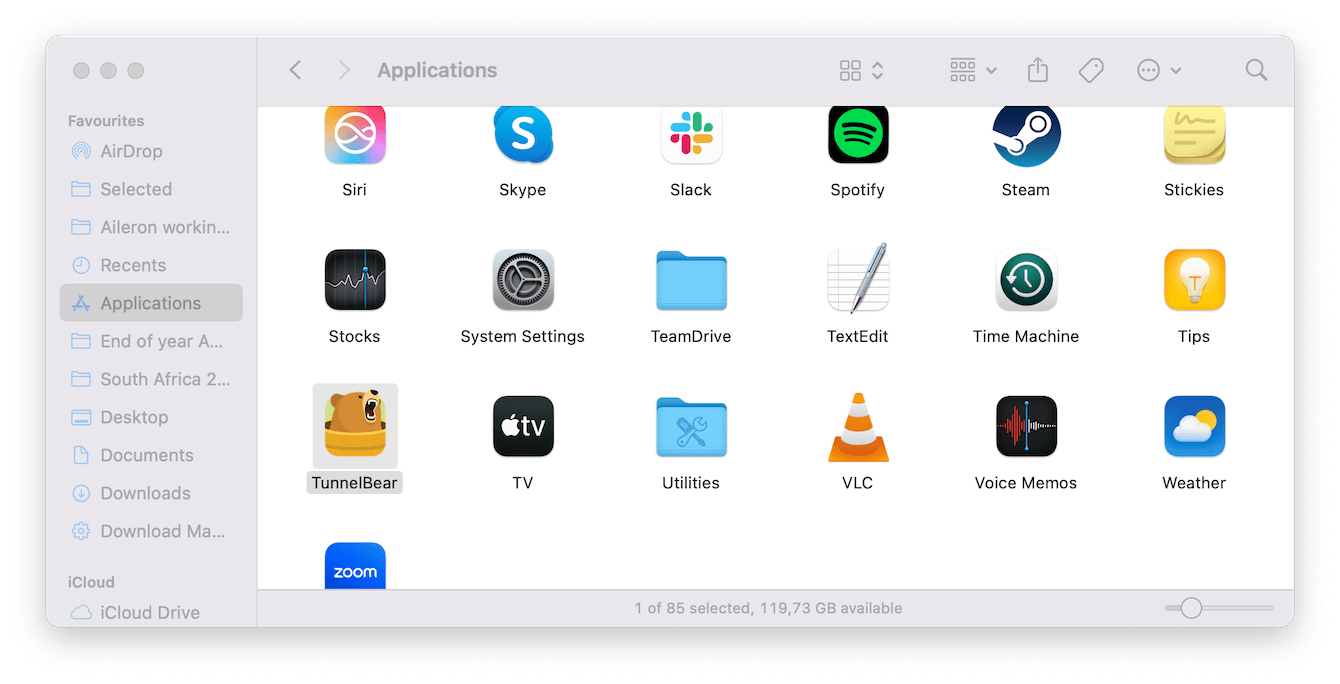Open the grouping options dropdown
Viewport: 1340px width, 684px height.
(x=971, y=70)
